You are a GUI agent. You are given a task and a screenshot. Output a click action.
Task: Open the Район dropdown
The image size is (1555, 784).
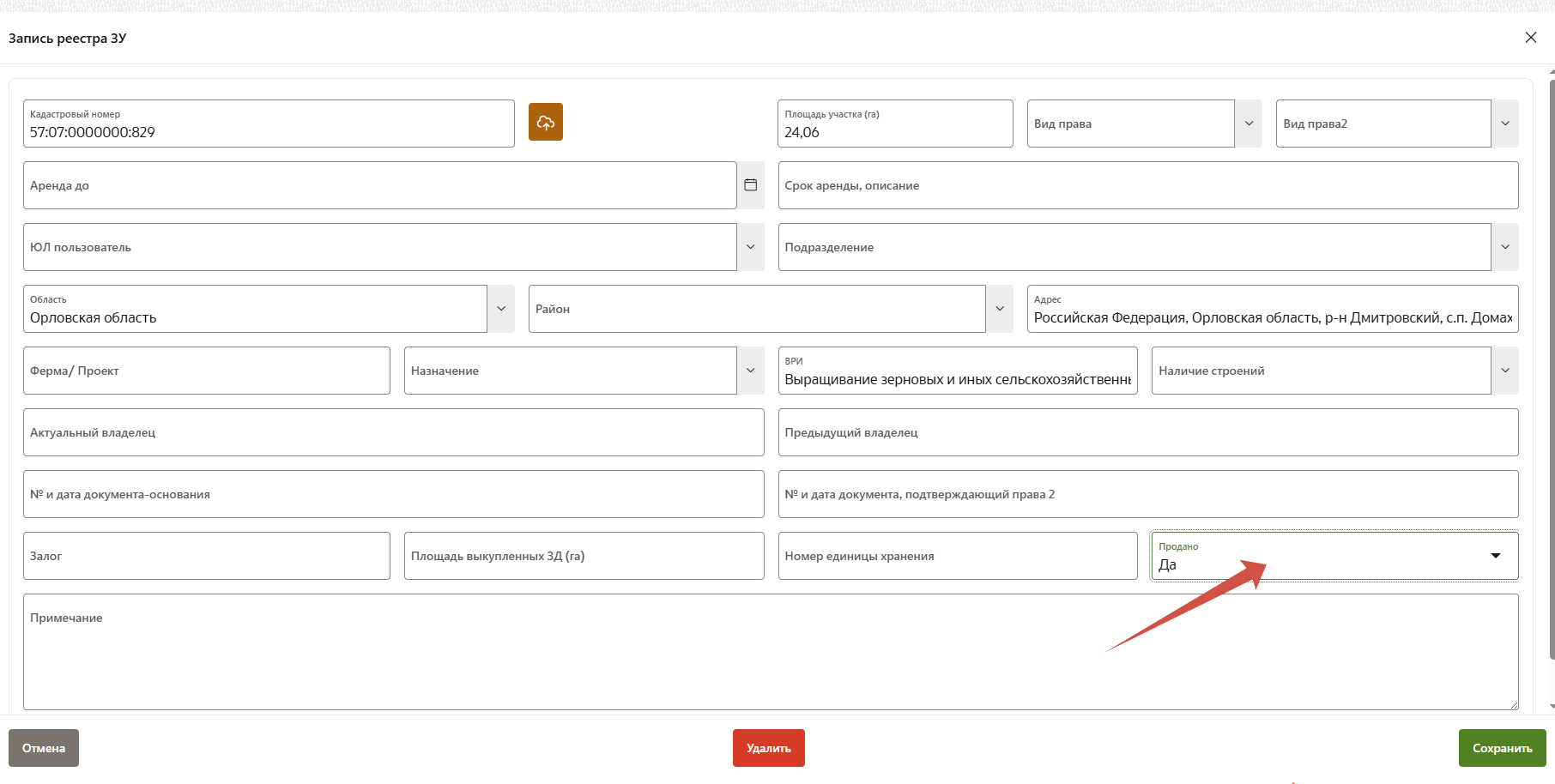coord(999,309)
